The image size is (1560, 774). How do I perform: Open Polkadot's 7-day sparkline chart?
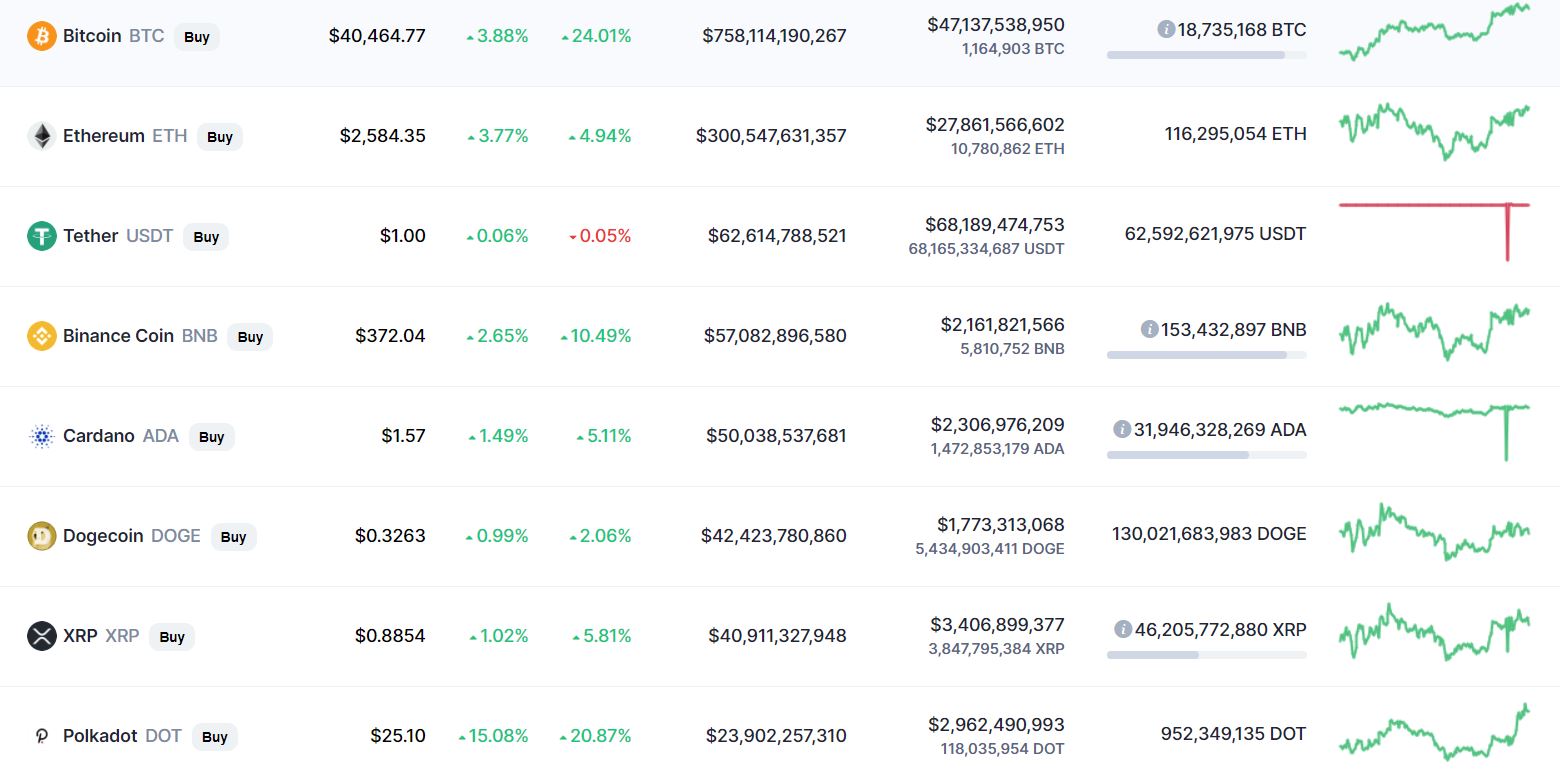click(x=1434, y=733)
